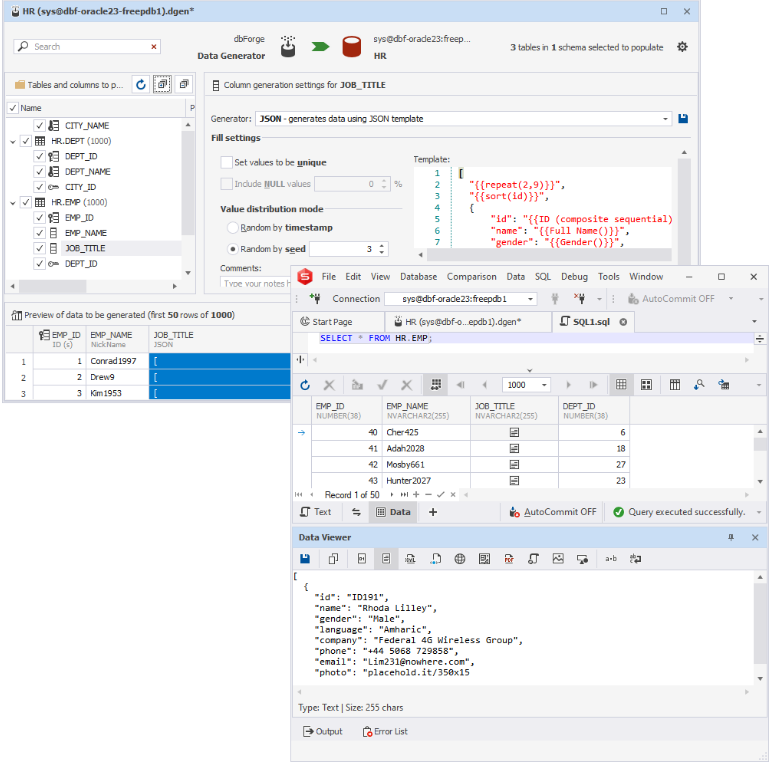Image resolution: width=773 pixels, height=768 pixels.
Task: Click the find/search icon in results toolbar
Action: click(699, 385)
